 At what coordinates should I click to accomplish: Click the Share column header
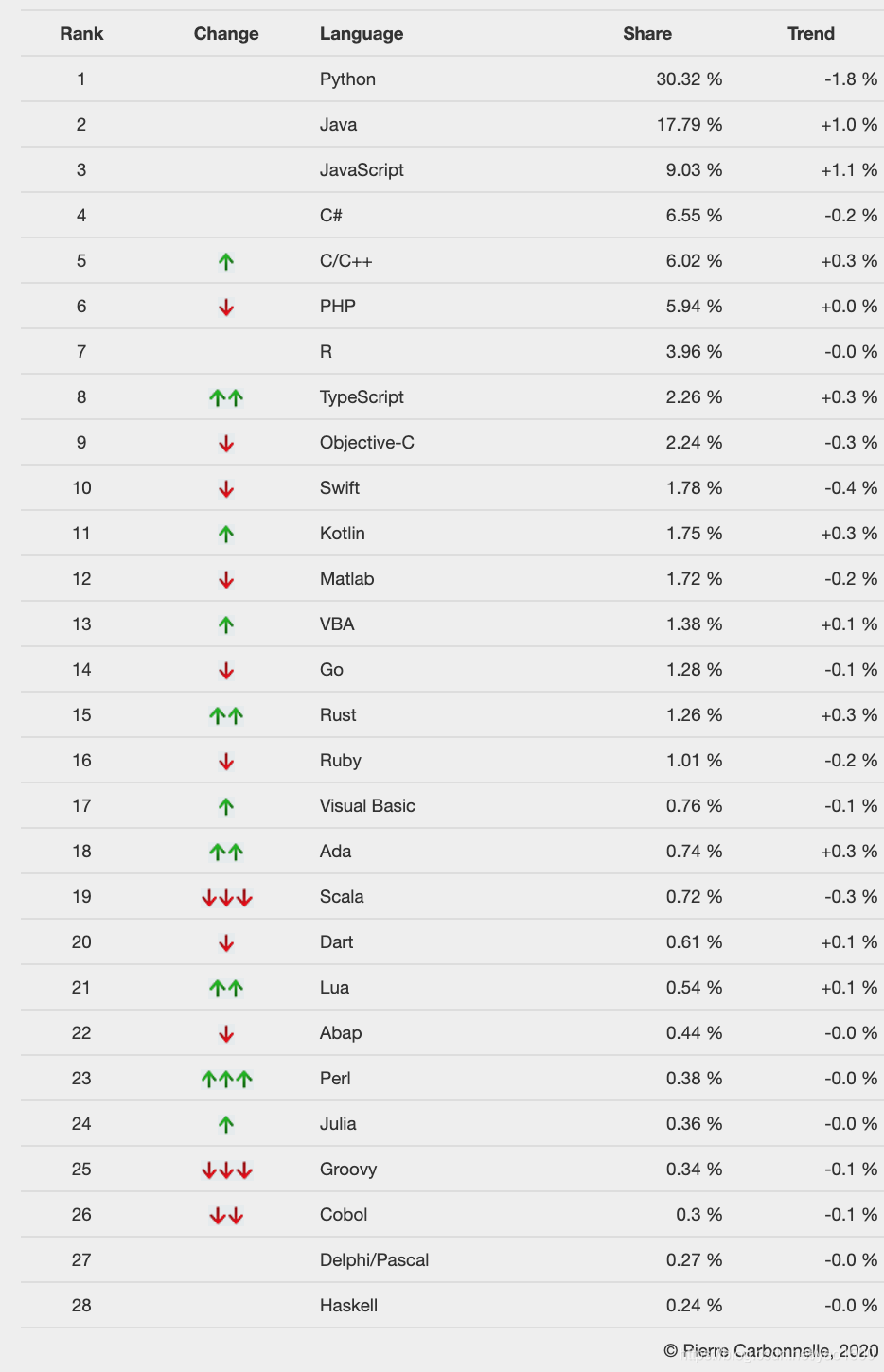(647, 34)
